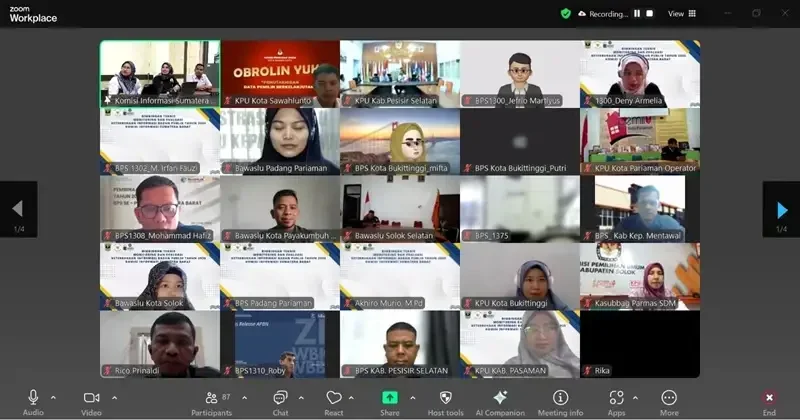Start sharing with green Share button
Image resolution: width=800 pixels, height=420 pixels.
(x=390, y=398)
